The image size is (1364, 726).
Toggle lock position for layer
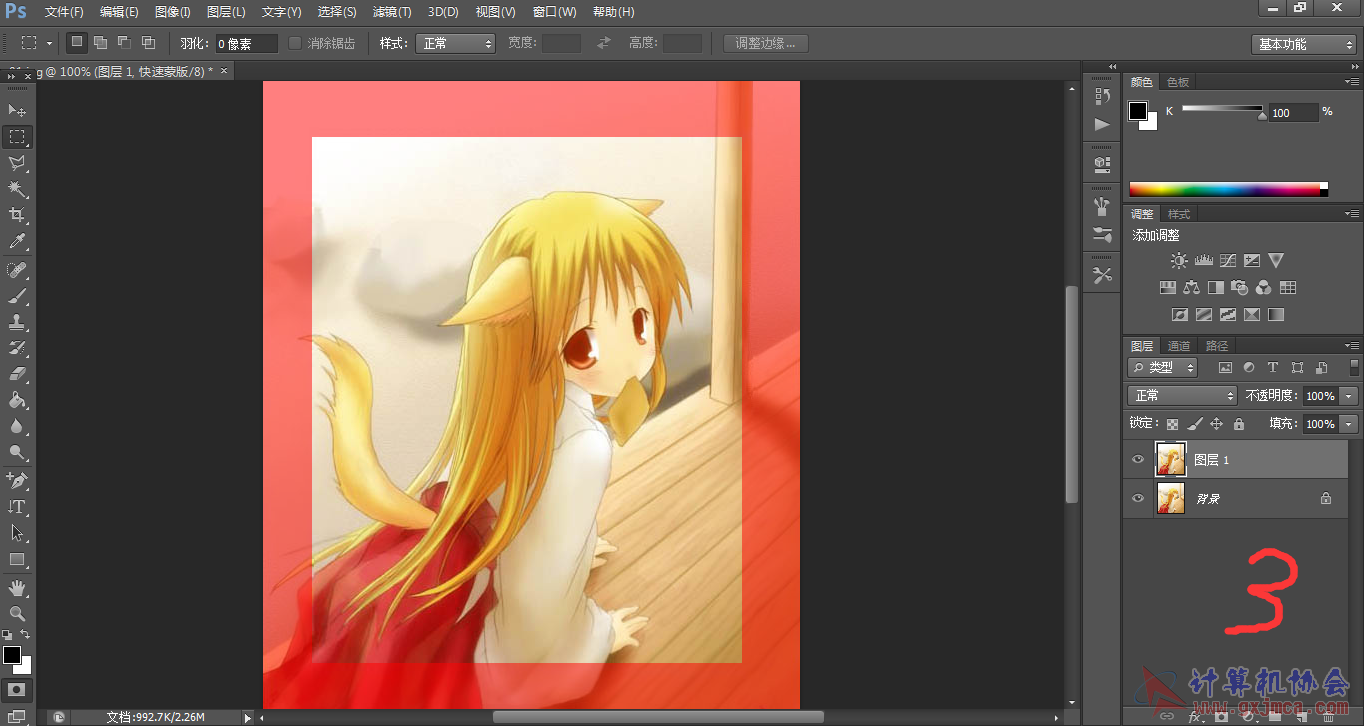pos(1217,424)
